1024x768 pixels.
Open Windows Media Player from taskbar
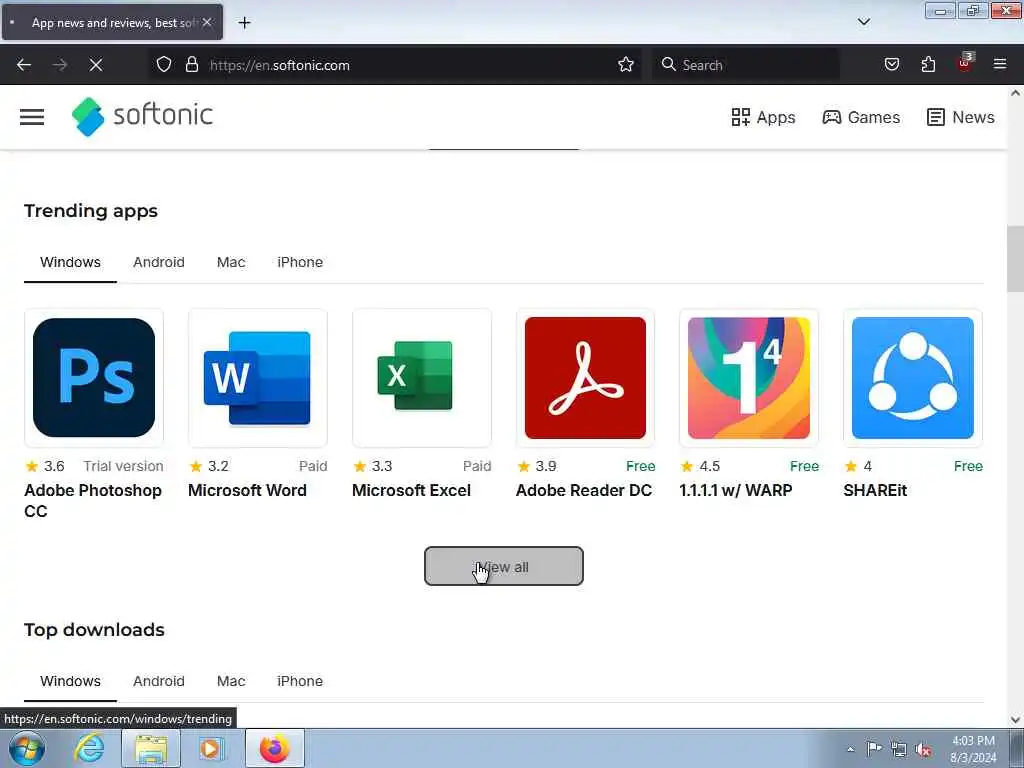pos(210,748)
